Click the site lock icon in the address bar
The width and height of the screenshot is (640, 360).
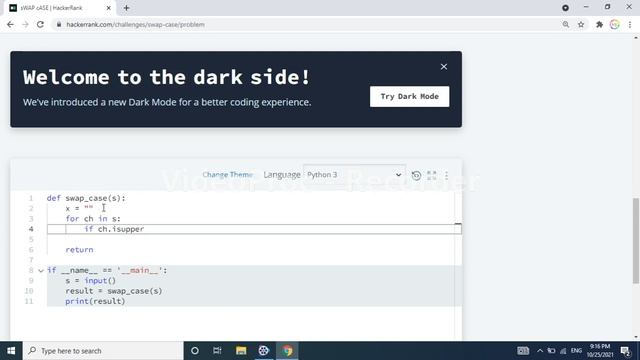59,24
